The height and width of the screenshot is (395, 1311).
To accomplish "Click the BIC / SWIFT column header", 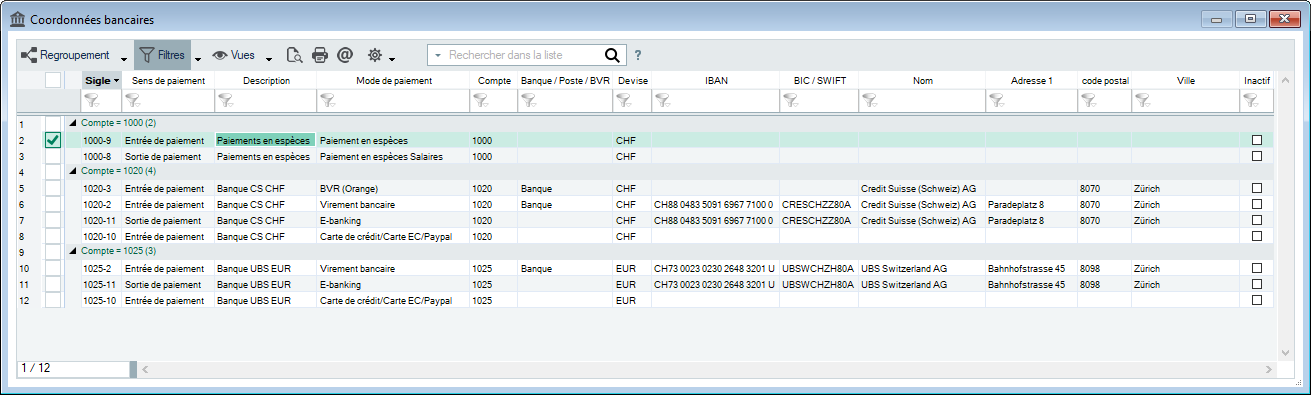I will point(818,80).
